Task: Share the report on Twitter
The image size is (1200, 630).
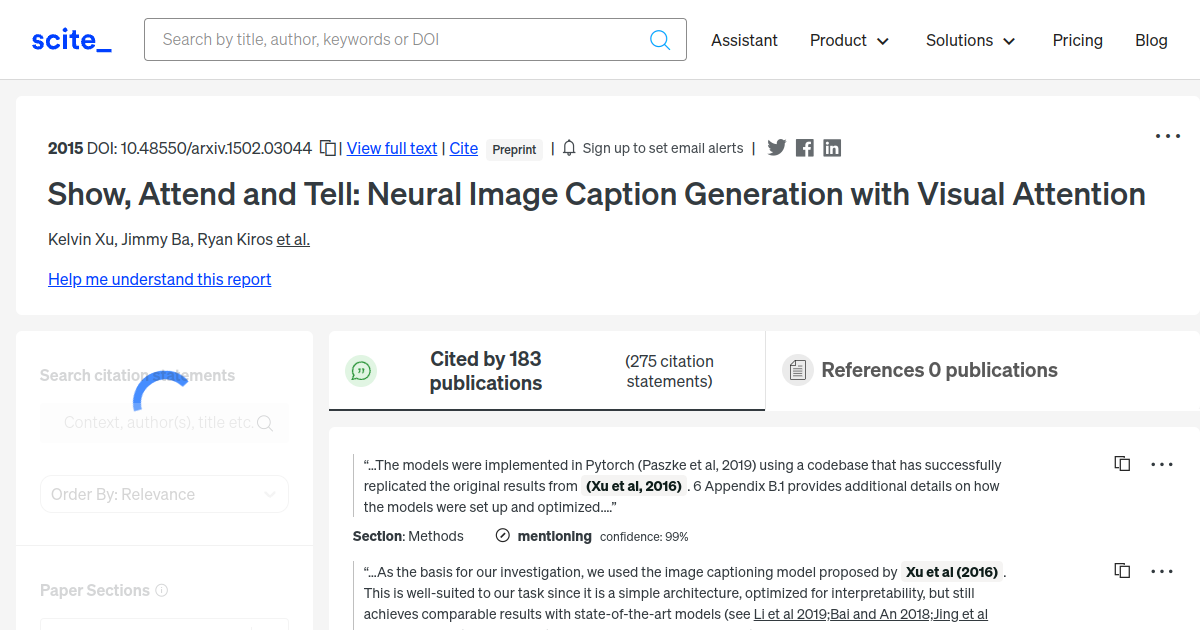Action: pyautogui.click(x=776, y=147)
